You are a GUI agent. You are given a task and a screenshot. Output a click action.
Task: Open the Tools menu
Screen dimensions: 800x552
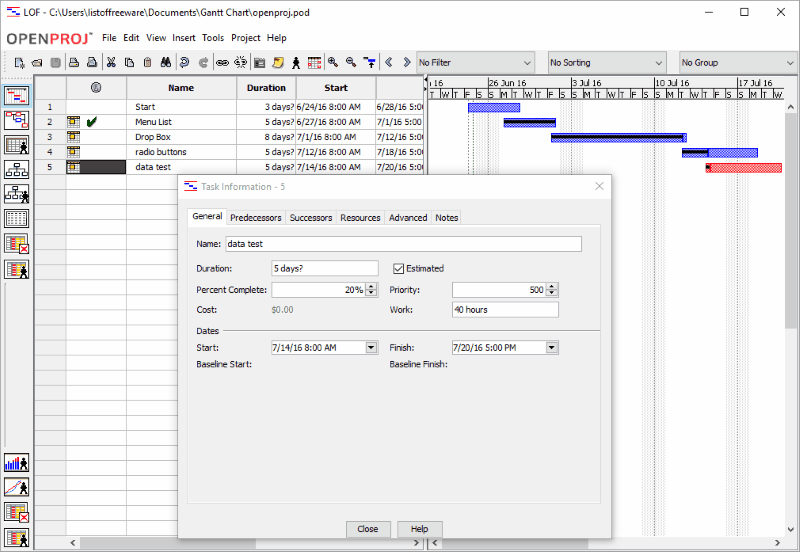click(x=213, y=38)
